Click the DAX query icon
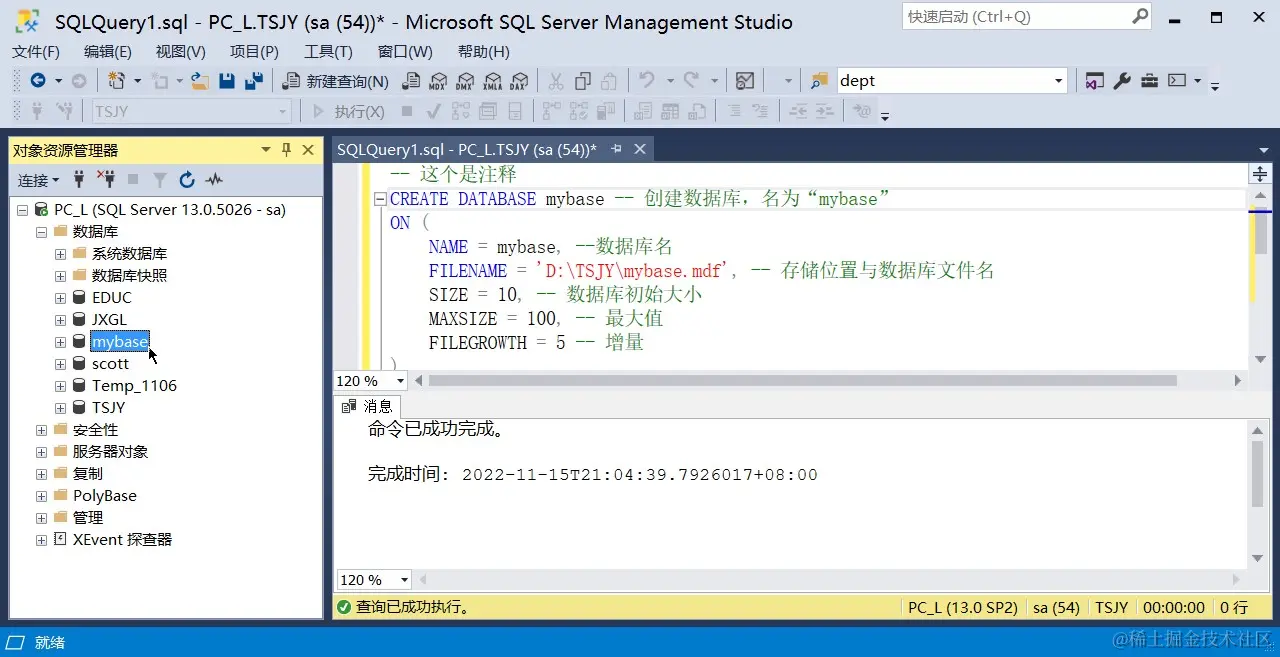The width and height of the screenshot is (1280, 657). click(x=519, y=81)
